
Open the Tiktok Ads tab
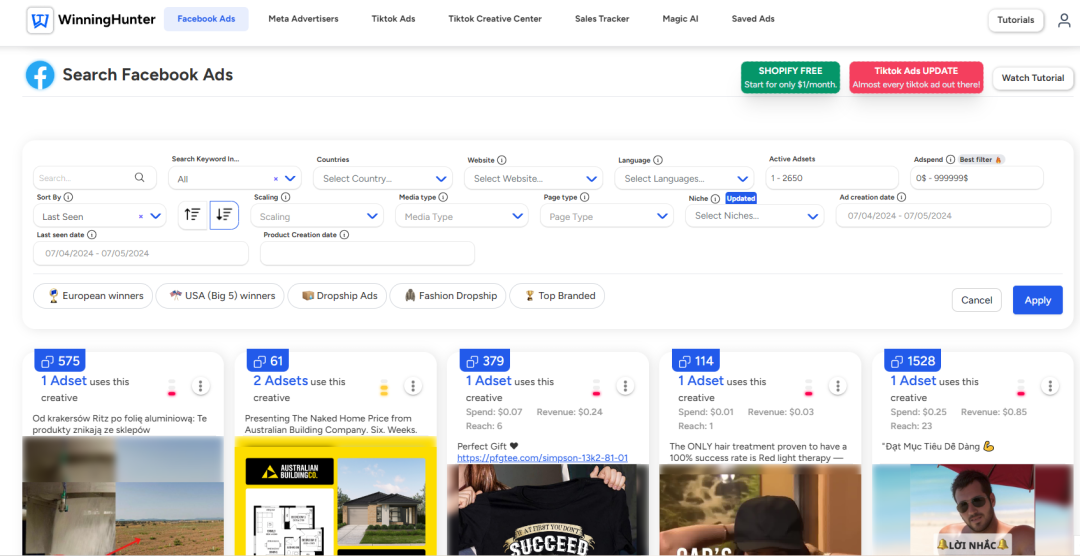(393, 19)
